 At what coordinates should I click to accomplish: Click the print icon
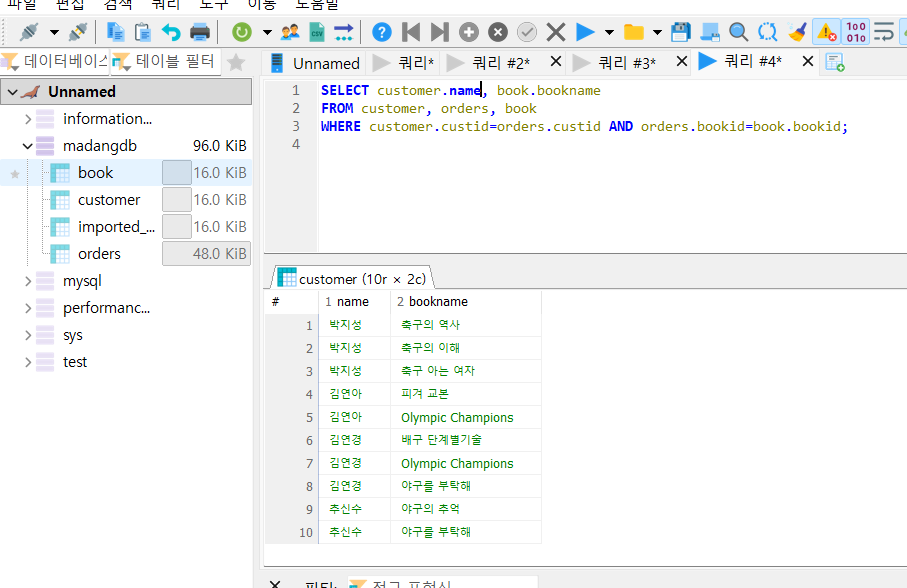(x=200, y=32)
